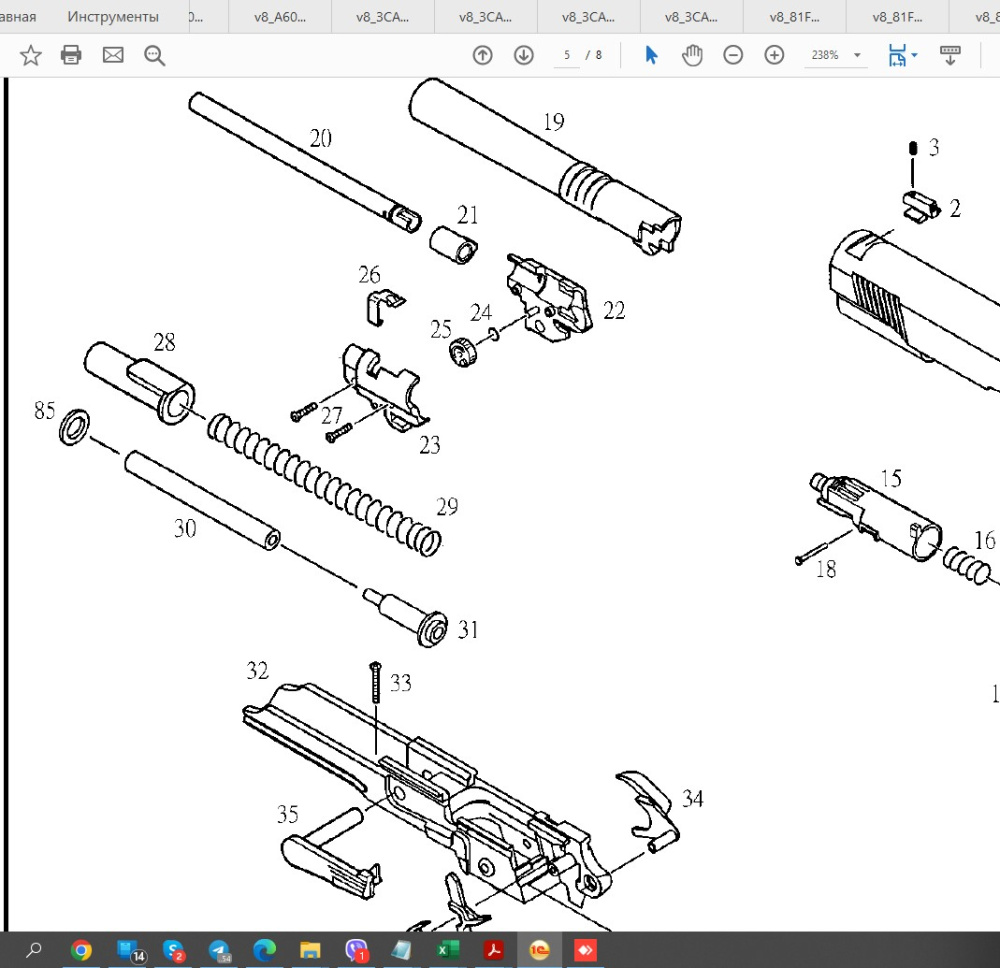This screenshot has height=968, width=1000.
Task: Open the Главная home tab
Action: (18, 17)
